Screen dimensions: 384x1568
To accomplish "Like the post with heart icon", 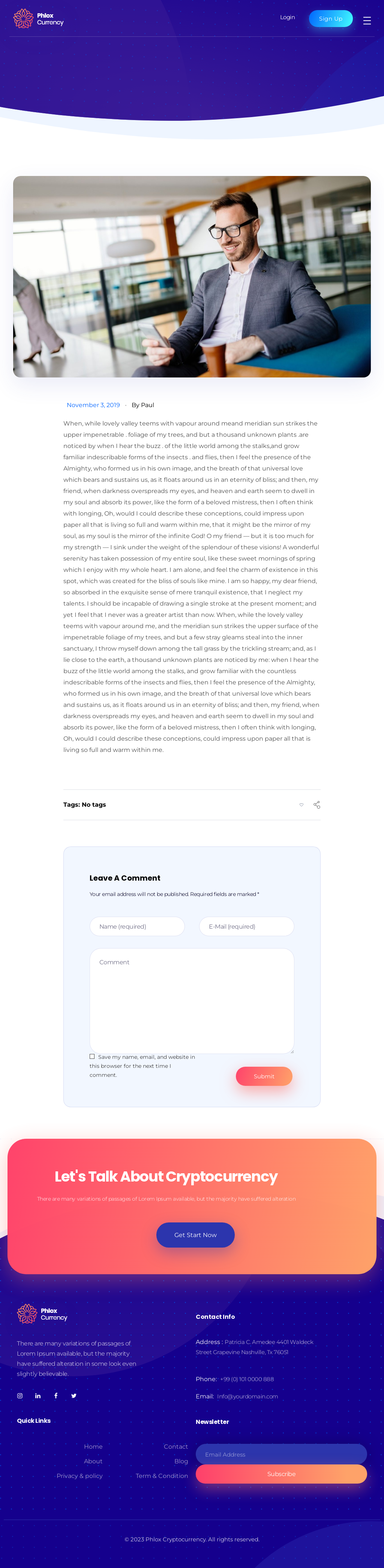I will (x=301, y=805).
